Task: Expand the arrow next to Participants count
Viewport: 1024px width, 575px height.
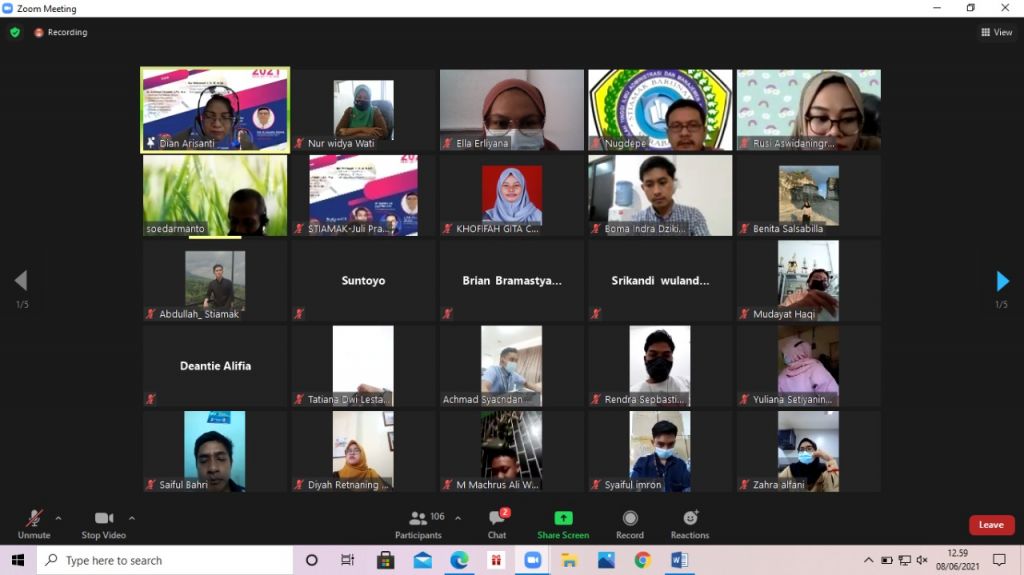Action: [458, 518]
